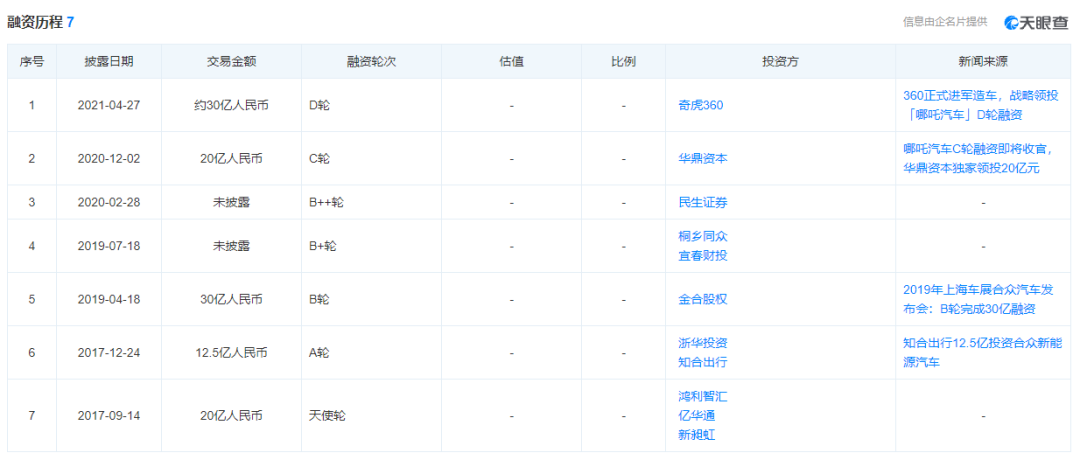Click the 披露日期 column header
Viewport: 1080px width, 460px height.
(x=109, y=62)
